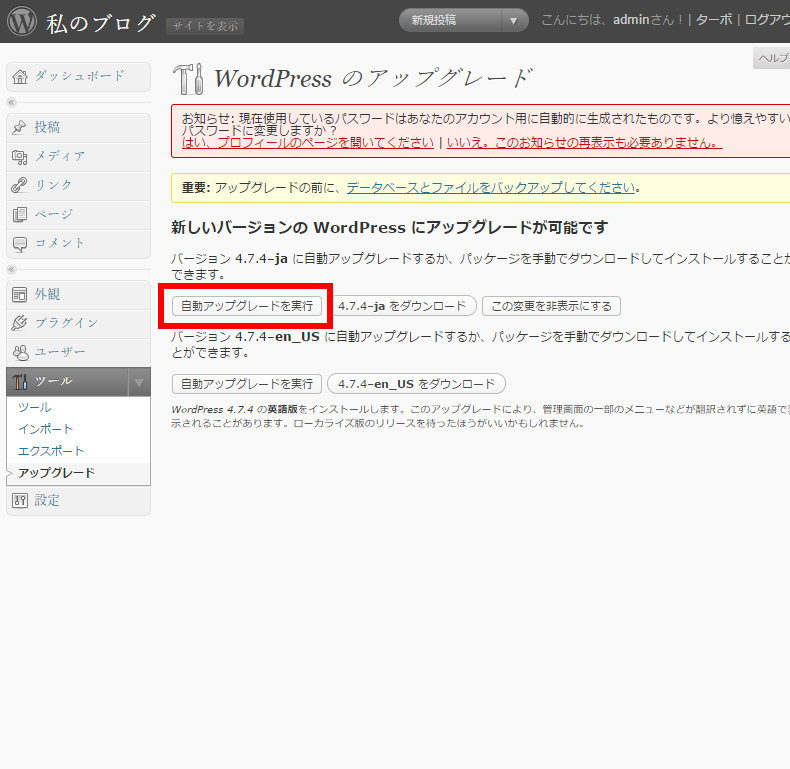Collapse the ツール menu with its arrow
Image resolution: width=790 pixels, height=769 pixels.
pos(139,382)
